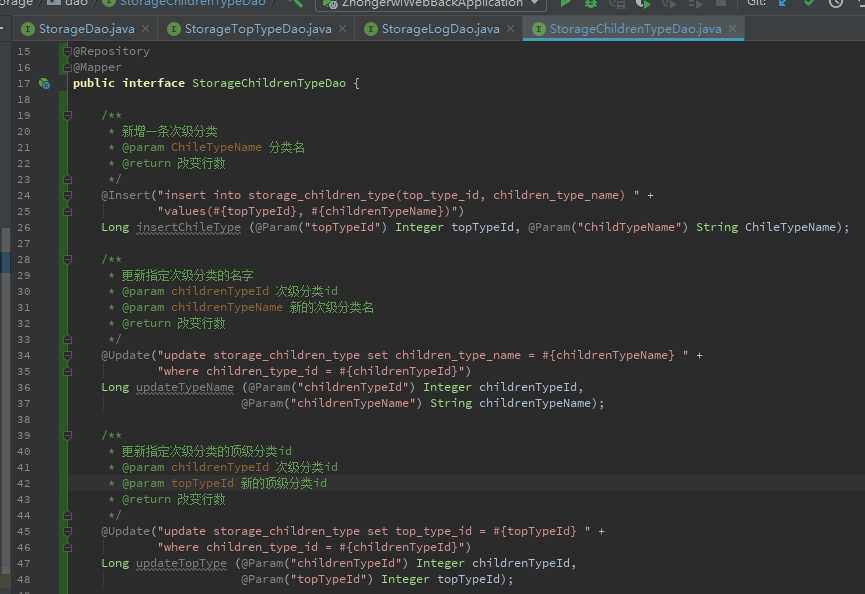This screenshot has width=865, height=594.
Task: Click the Debug bug icon
Action: (x=591, y=3)
